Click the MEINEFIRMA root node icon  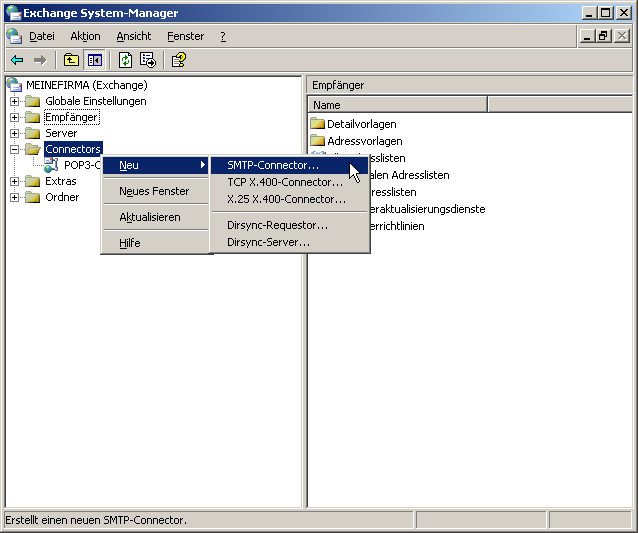pos(14,85)
